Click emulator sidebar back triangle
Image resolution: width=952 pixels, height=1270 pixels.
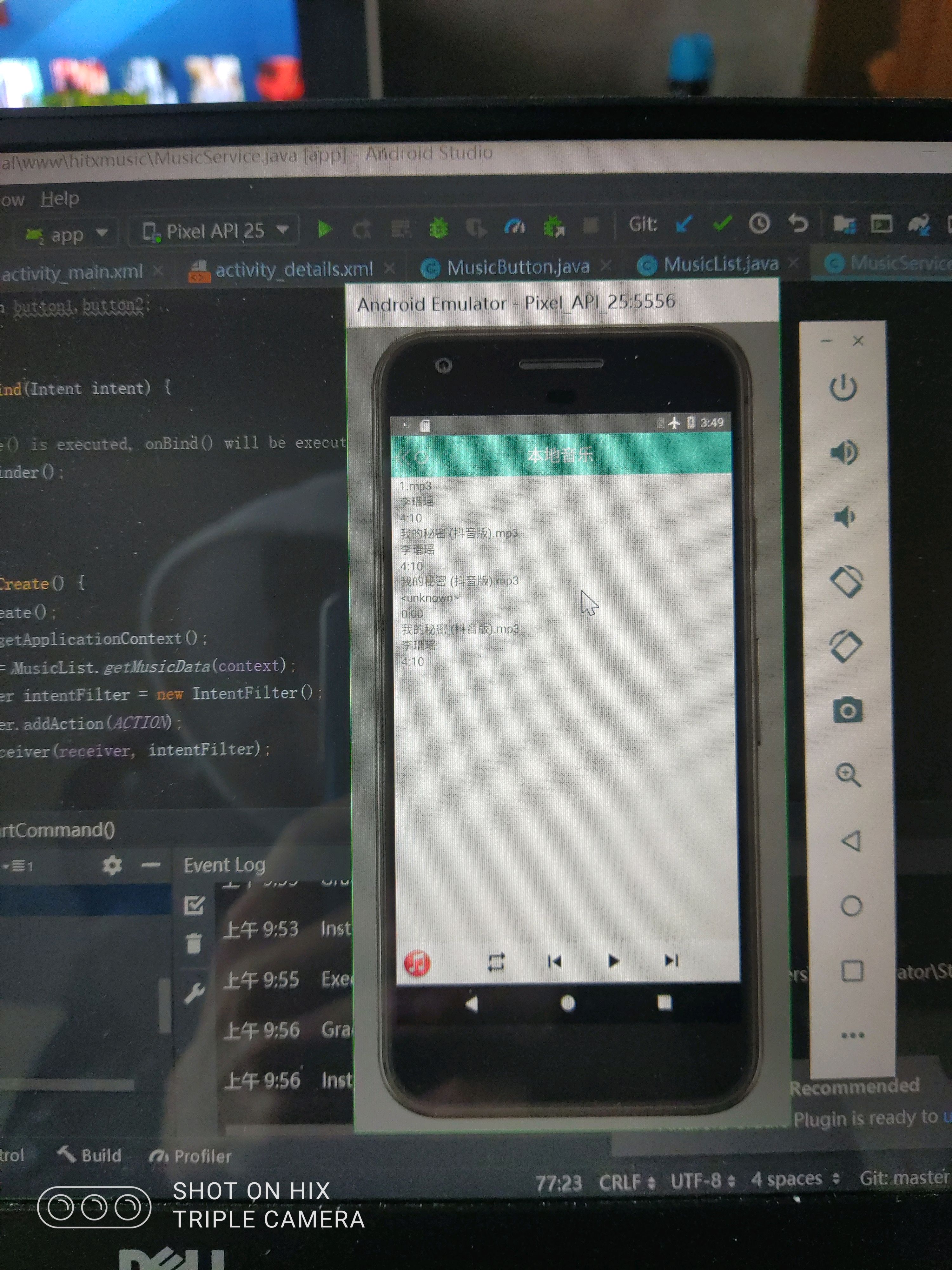tap(850, 841)
